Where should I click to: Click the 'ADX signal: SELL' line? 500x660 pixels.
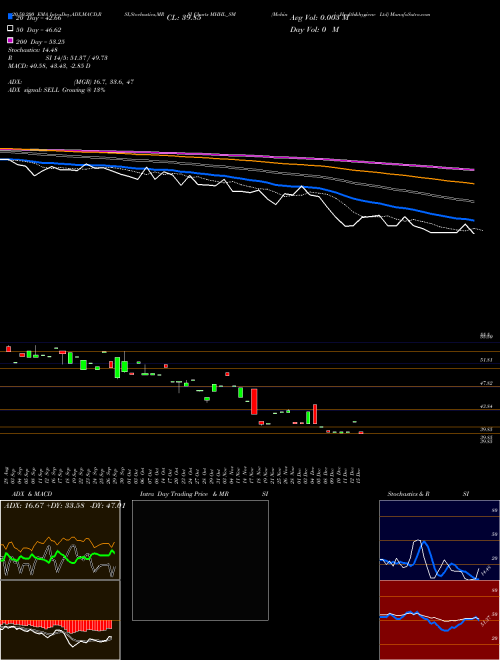[56, 90]
